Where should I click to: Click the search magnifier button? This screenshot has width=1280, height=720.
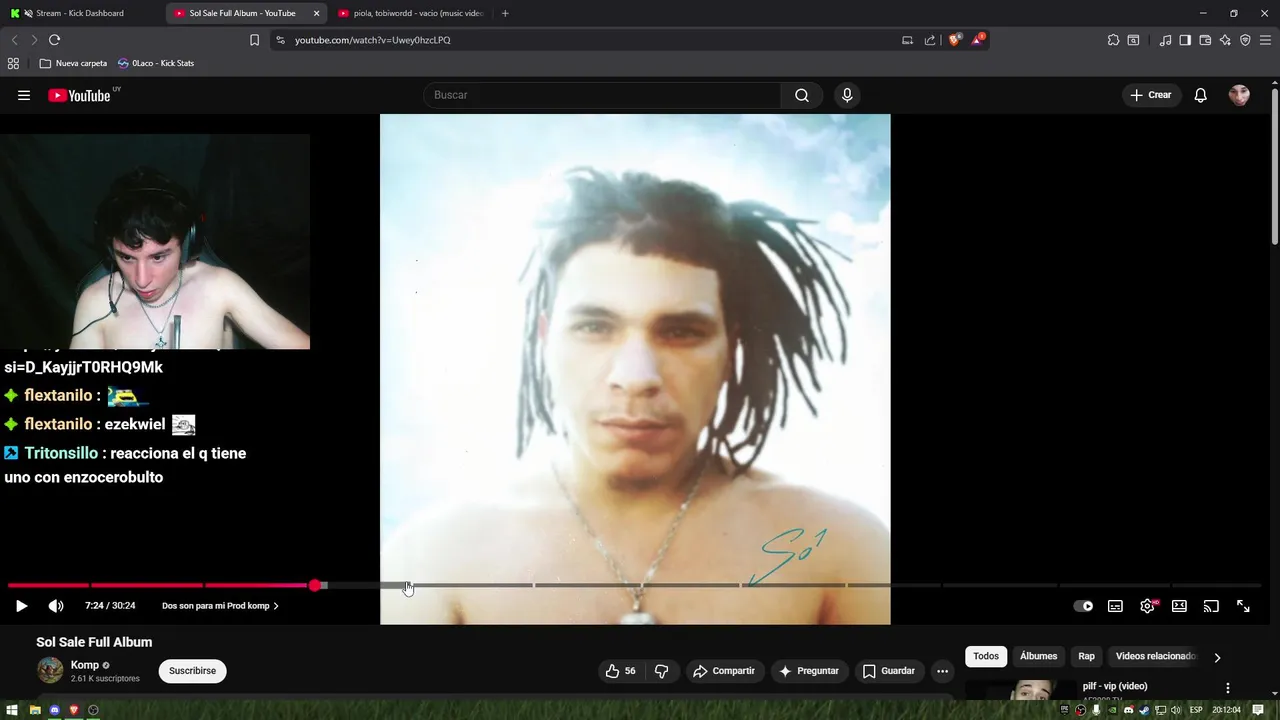[802, 95]
